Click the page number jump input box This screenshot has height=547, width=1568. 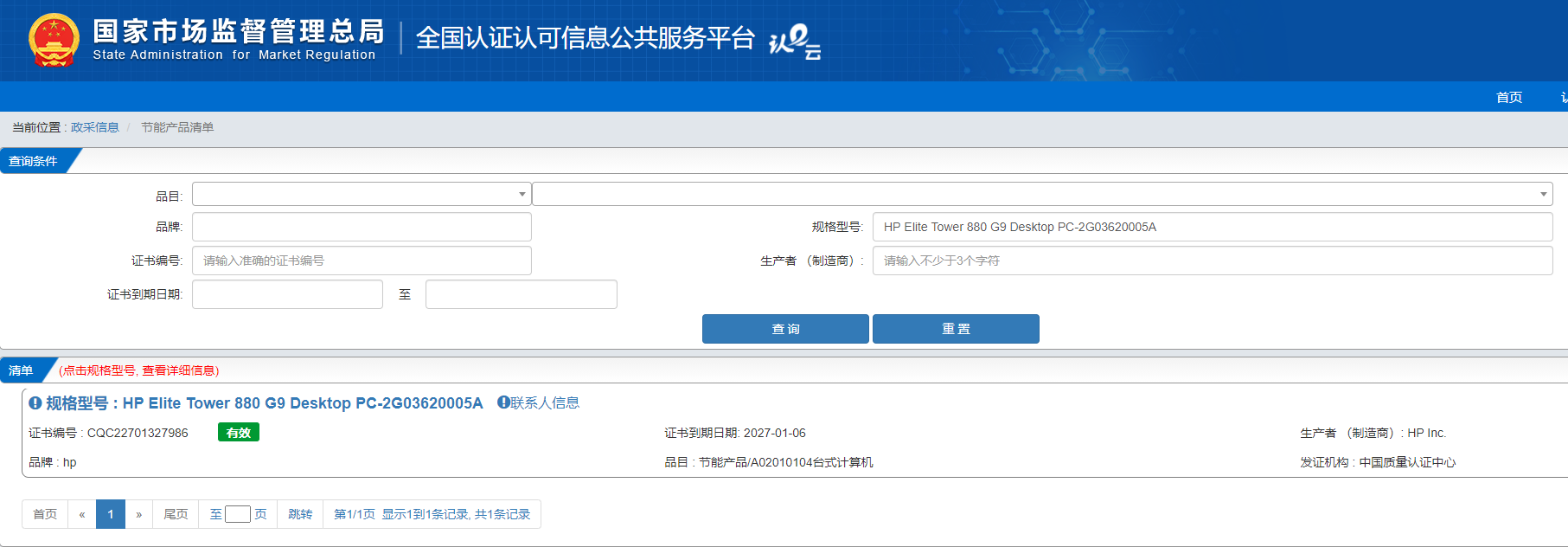238,514
